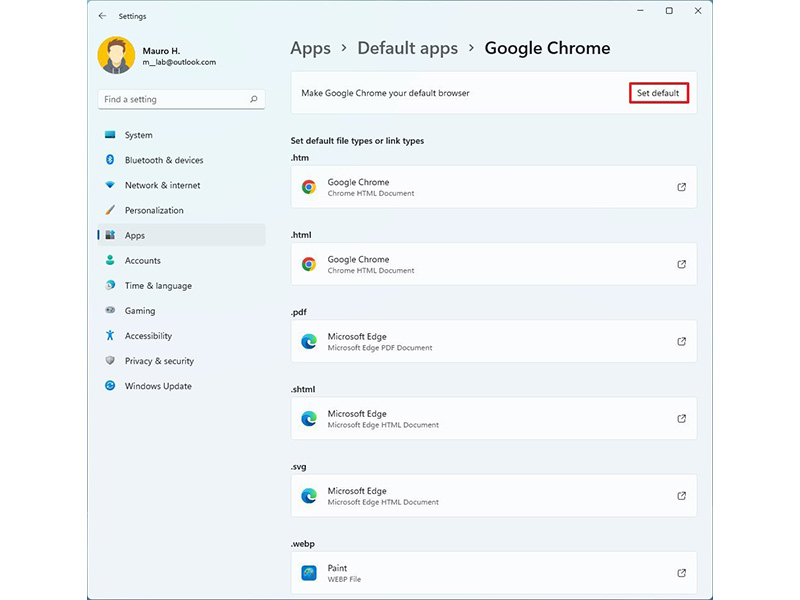The width and height of the screenshot is (800, 600).
Task: Click the Accounts person icon
Action: pos(110,260)
